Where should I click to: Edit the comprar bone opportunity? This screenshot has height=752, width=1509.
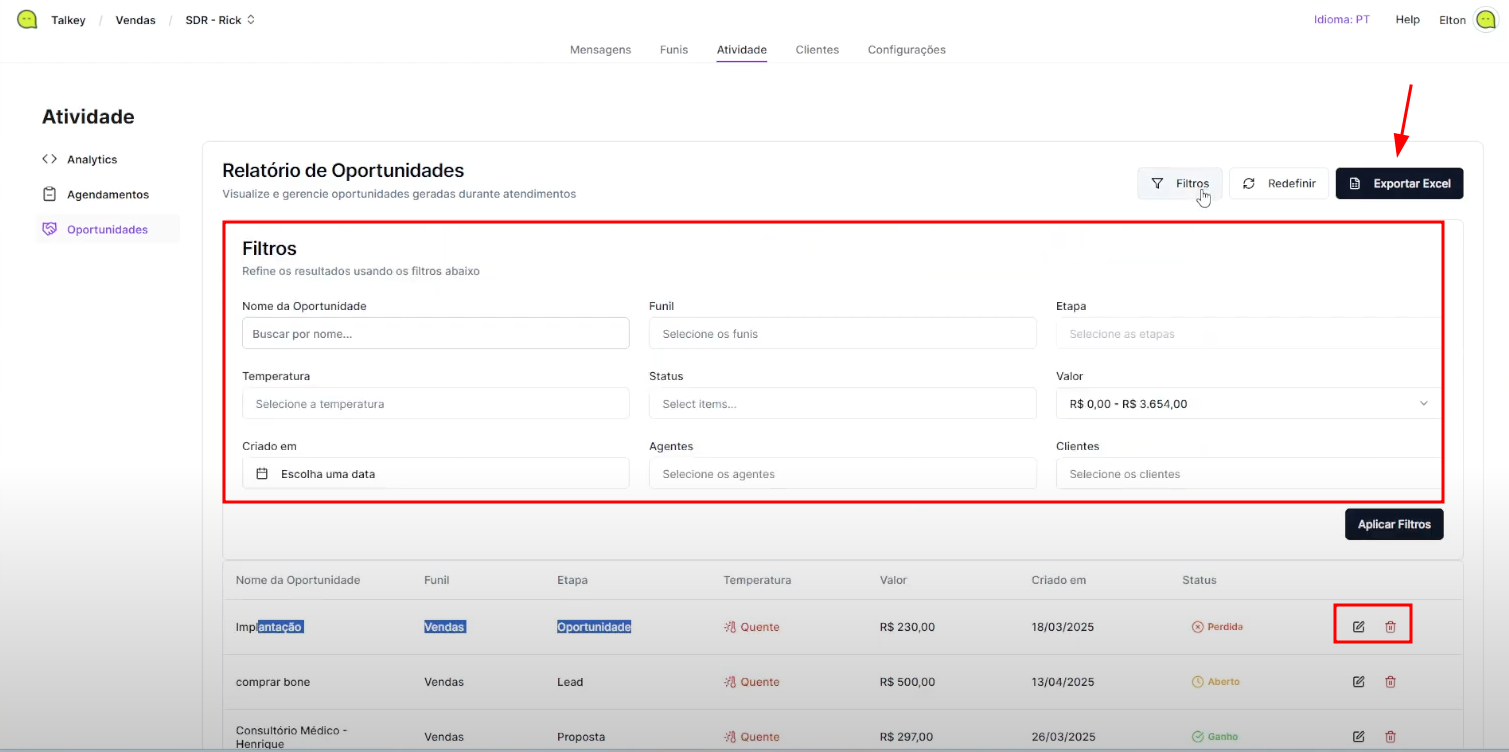point(1358,682)
